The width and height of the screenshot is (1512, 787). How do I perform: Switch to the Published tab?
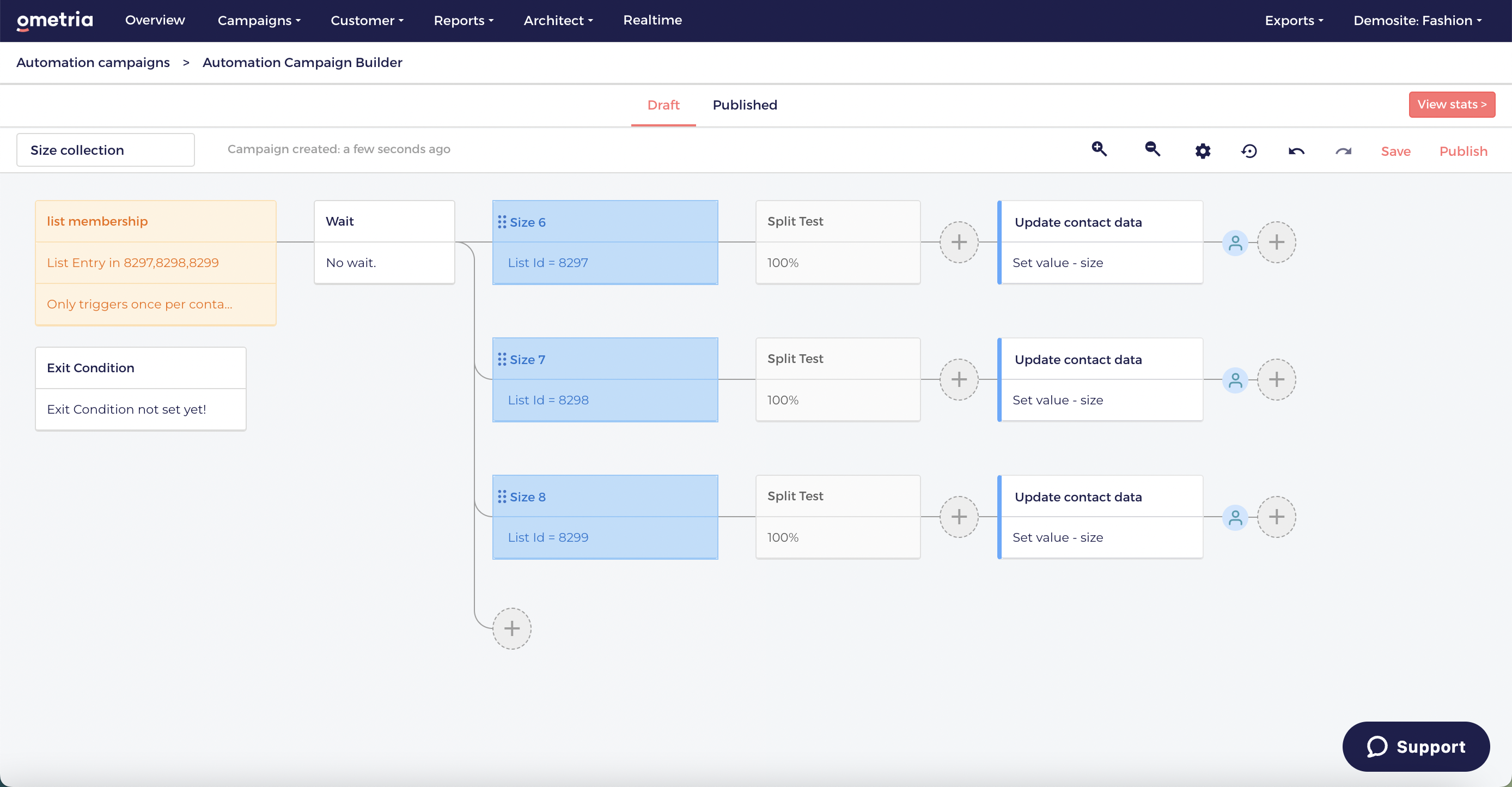(x=745, y=105)
